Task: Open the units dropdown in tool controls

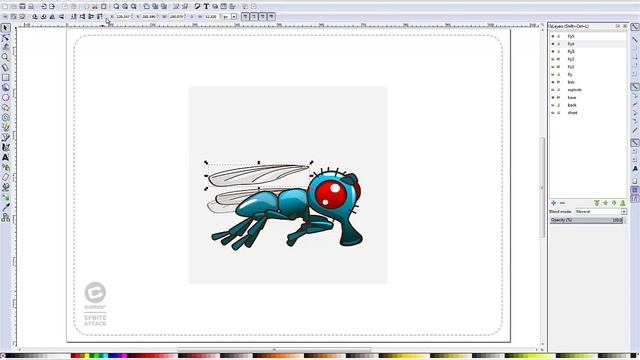Action: [x=234, y=17]
